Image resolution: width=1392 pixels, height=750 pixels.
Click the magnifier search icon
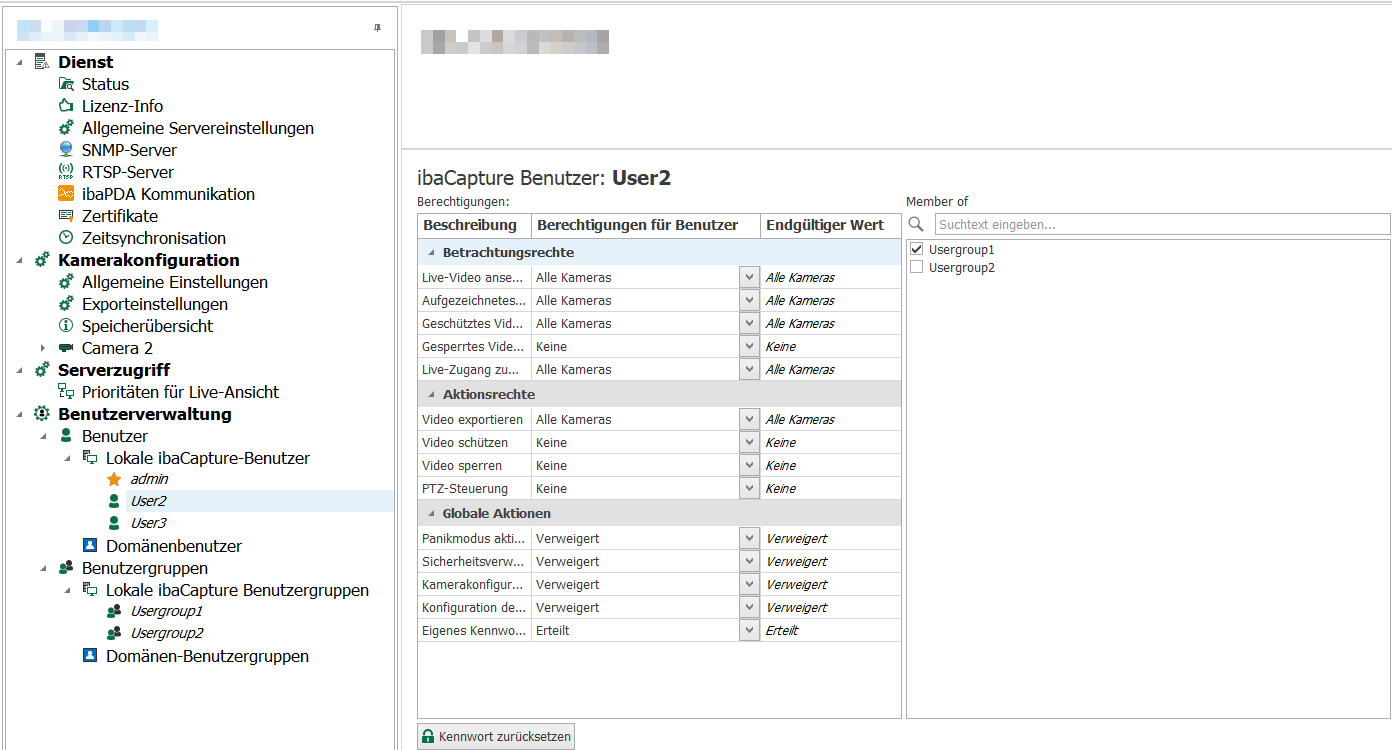click(916, 224)
